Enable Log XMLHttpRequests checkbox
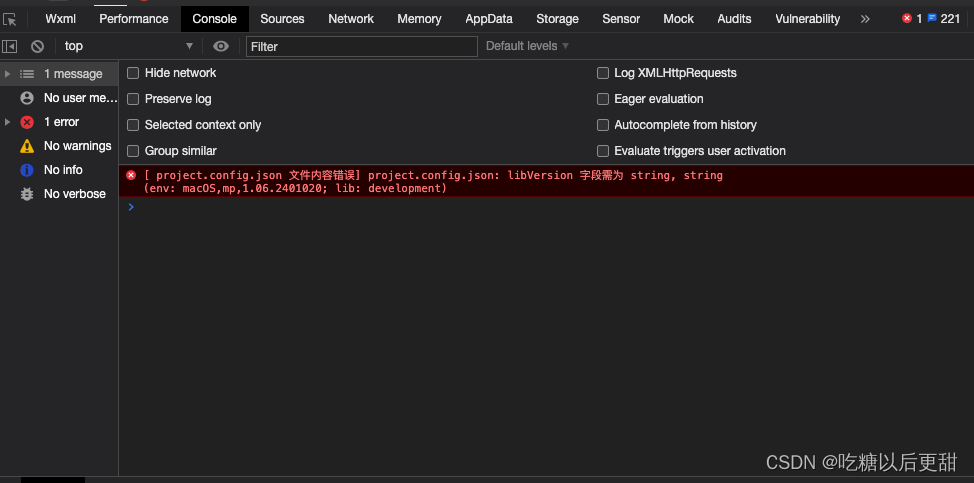This screenshot has width=974, height=483. coord(603,73)
